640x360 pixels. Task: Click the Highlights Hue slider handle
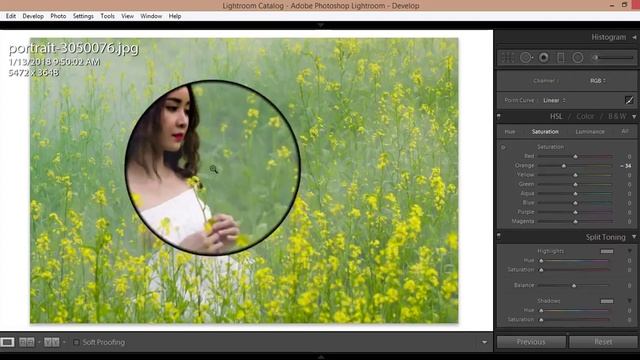click(x=541, y=260)
